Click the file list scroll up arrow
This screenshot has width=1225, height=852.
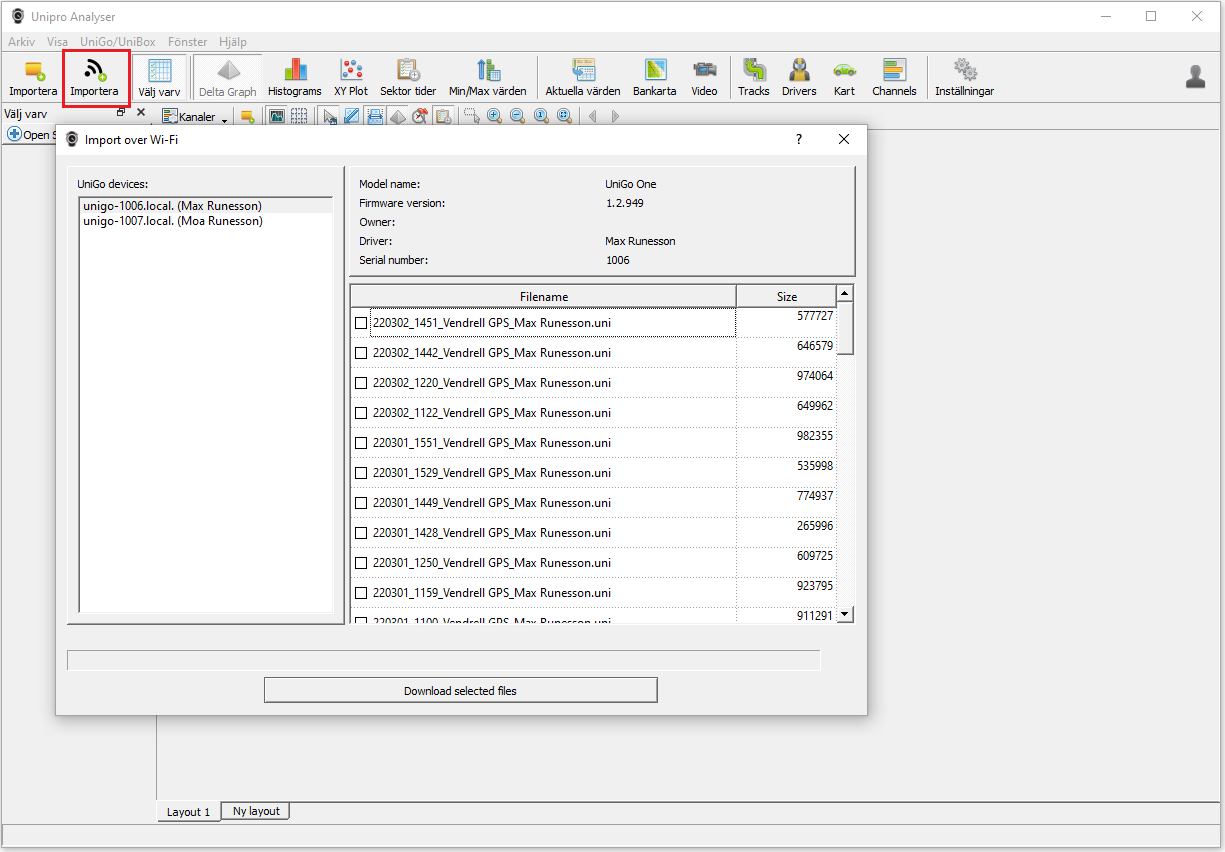(845, 293)
